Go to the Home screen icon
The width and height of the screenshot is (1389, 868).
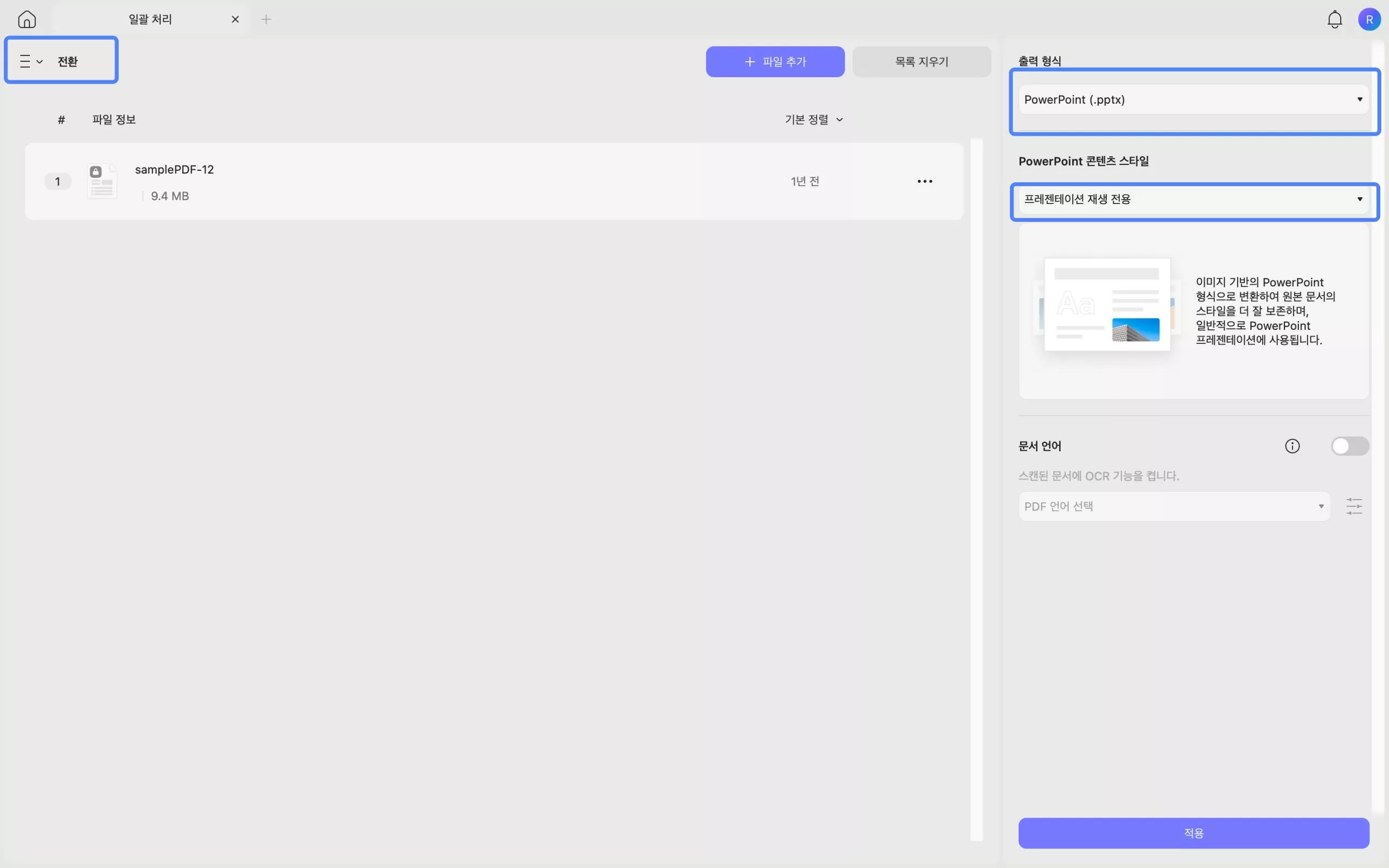pyautogui.click(x=27, y=20)
